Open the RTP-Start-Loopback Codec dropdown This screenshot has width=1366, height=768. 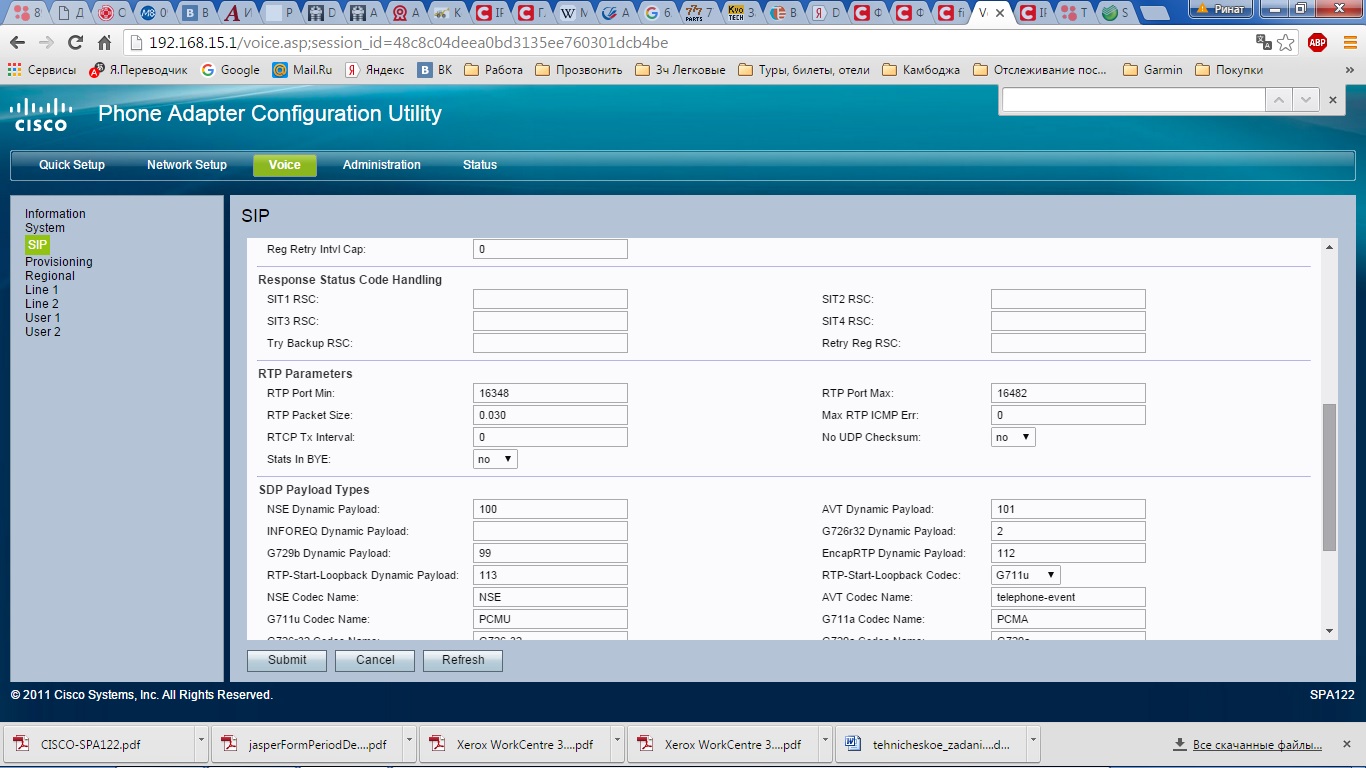[x=1026, y=575]
